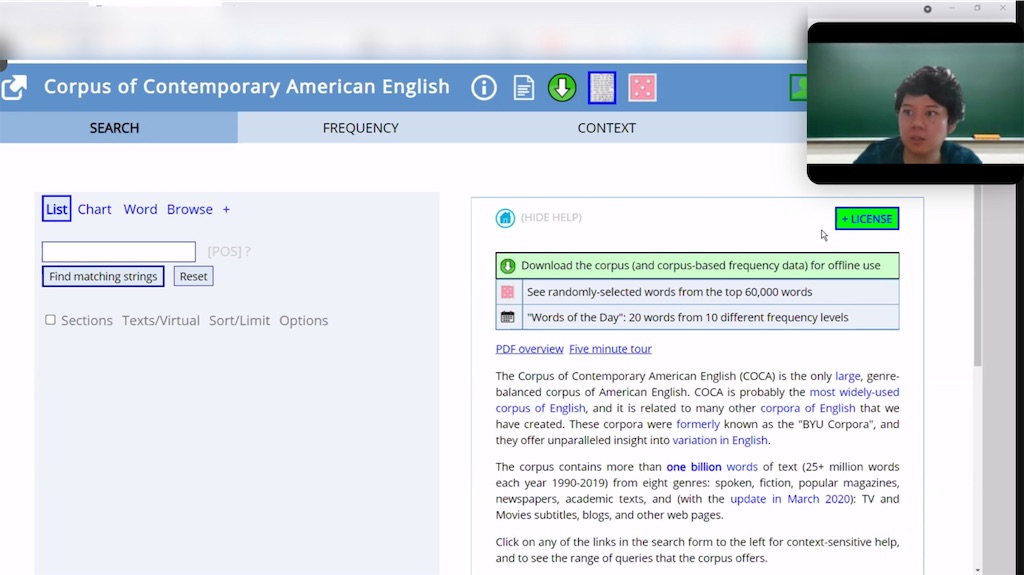Image resolution: width=1024 pixels, height=575 pixels.
Task: Click the green user profile icon in header
Action: [799, 88]
